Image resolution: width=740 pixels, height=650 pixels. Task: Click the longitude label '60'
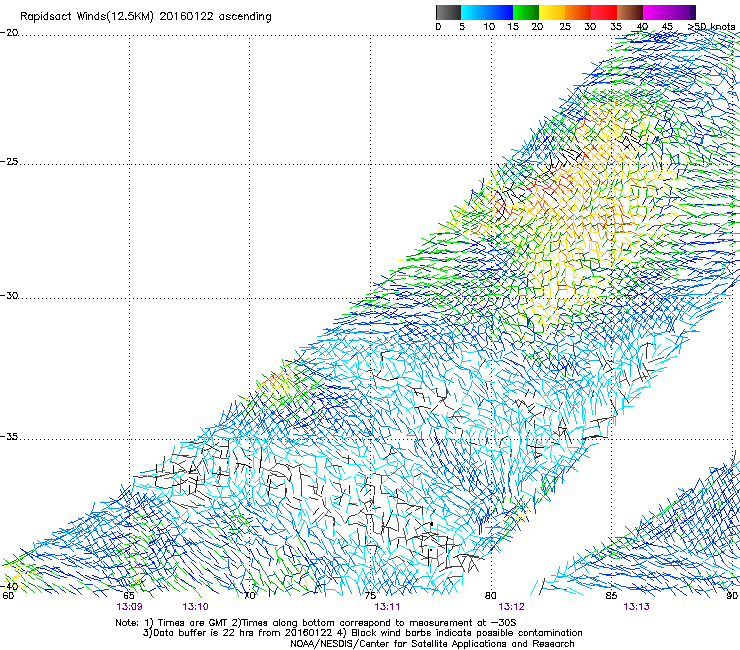pyautogui.click(x=8, y=595)
